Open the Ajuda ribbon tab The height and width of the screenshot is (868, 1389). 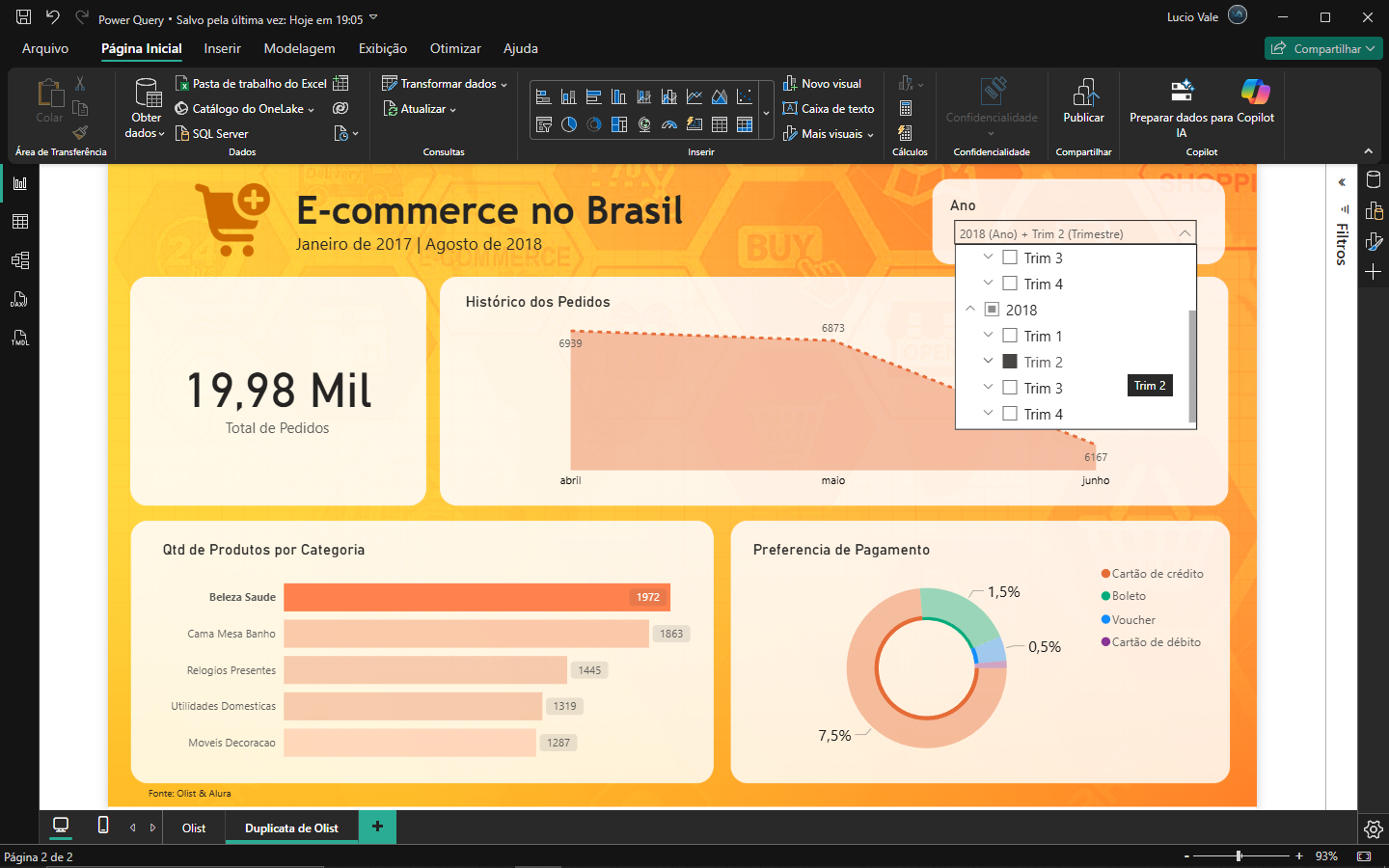[x=521, y=48]
